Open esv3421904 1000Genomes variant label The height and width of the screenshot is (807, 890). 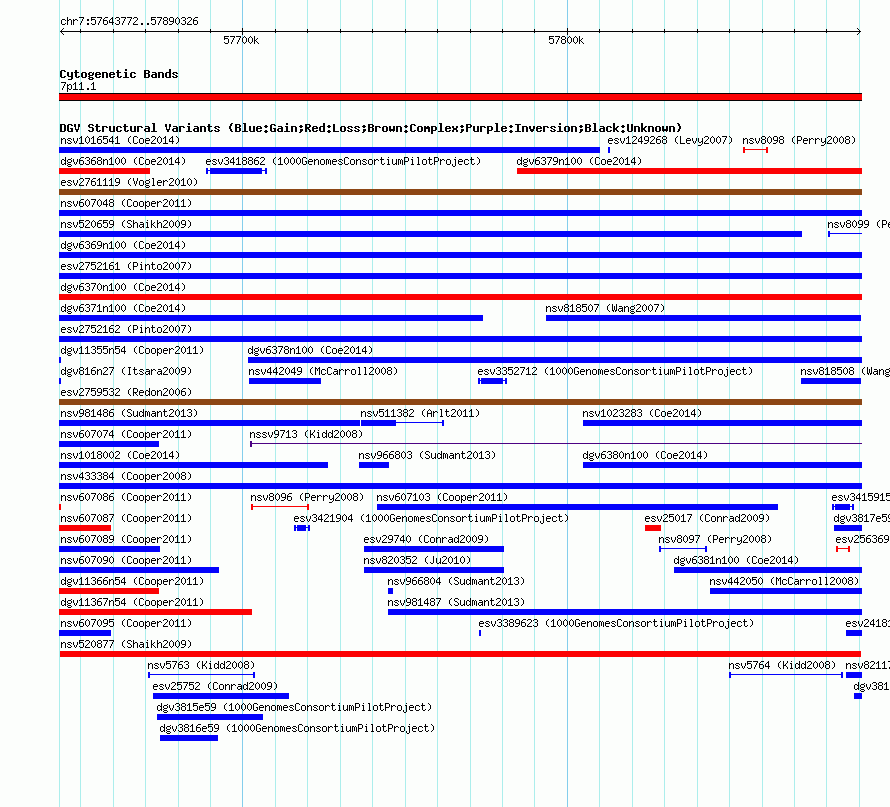click(x=431, y=518)
